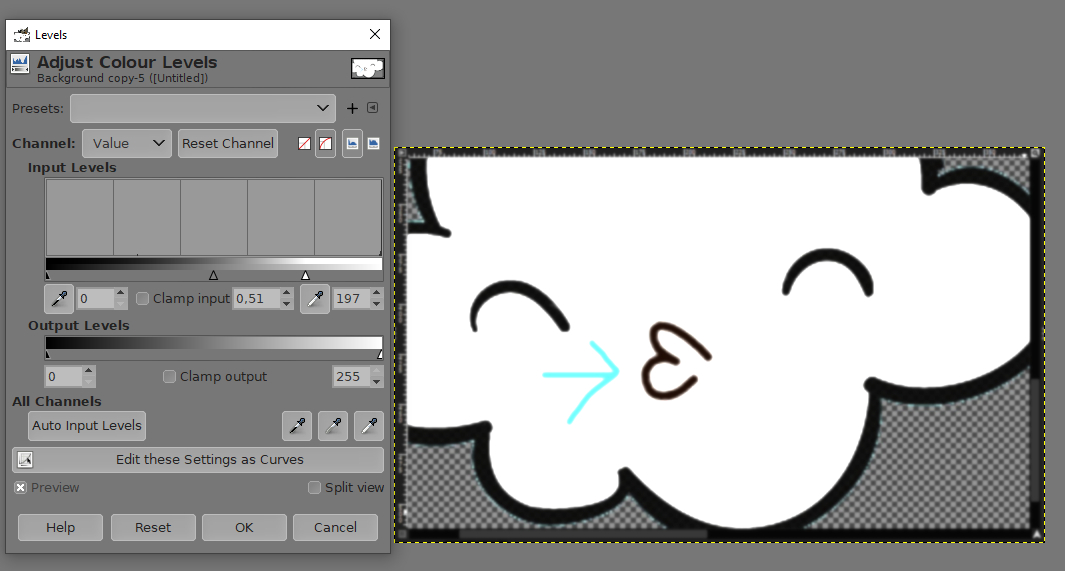Select perceptual adjustment mode icon
This screenshot has height=571, width=1065.
(x=325, y=143)
